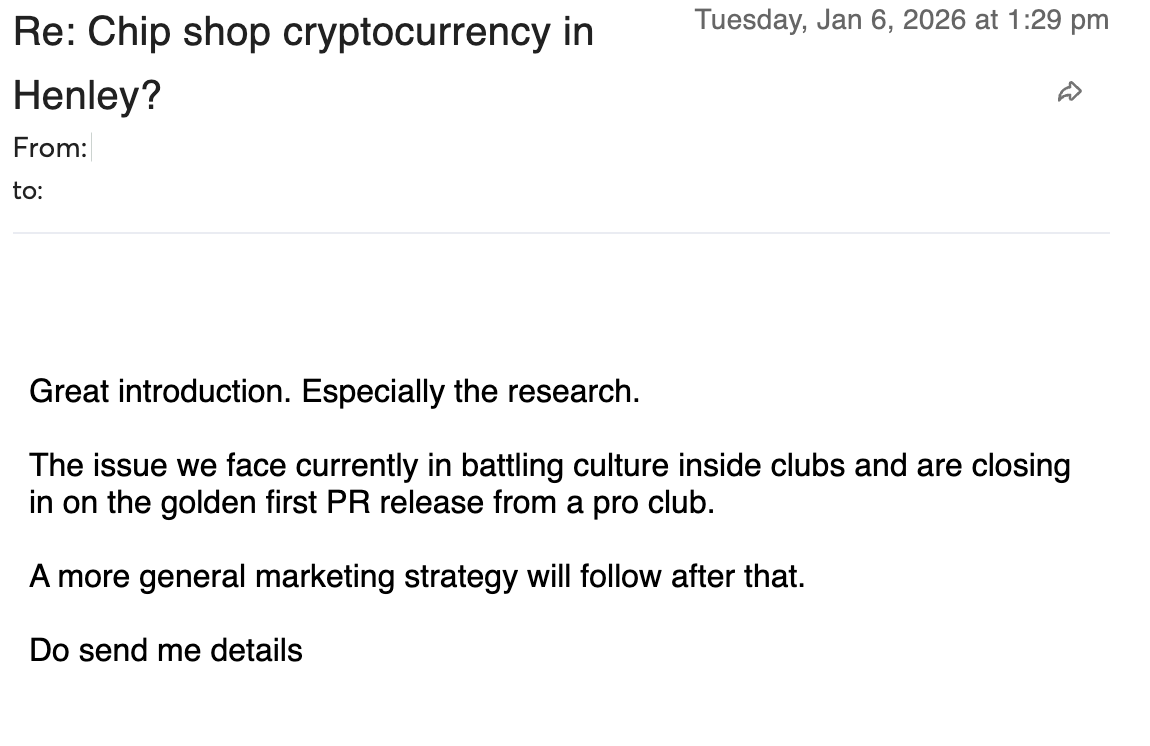The image size is (1150, 746).
Task: Click the "From:" label
Action: click(x=50, y=148)
